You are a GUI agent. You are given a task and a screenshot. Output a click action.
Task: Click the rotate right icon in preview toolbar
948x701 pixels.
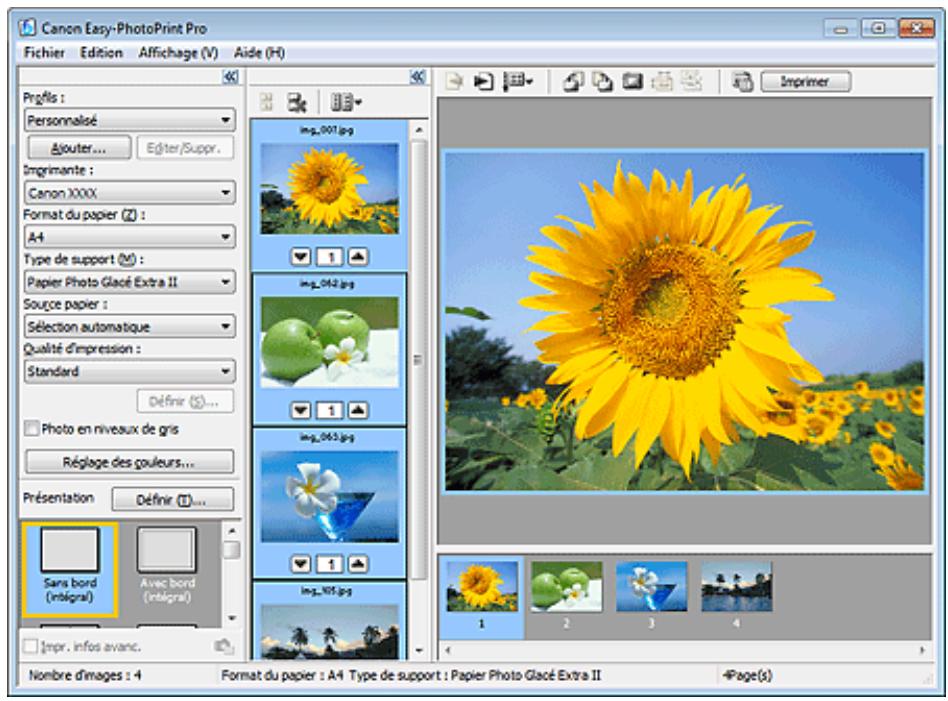602,81
